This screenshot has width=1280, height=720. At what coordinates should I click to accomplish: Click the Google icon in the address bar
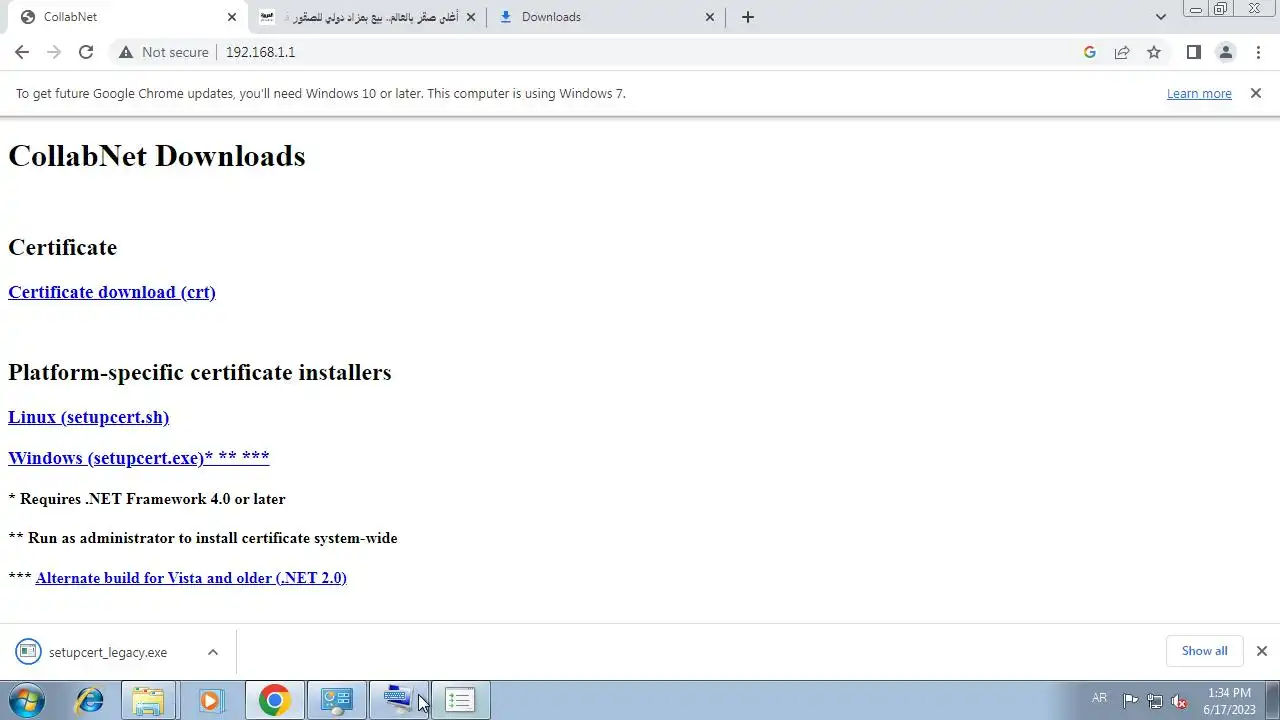pos(1090,52)
